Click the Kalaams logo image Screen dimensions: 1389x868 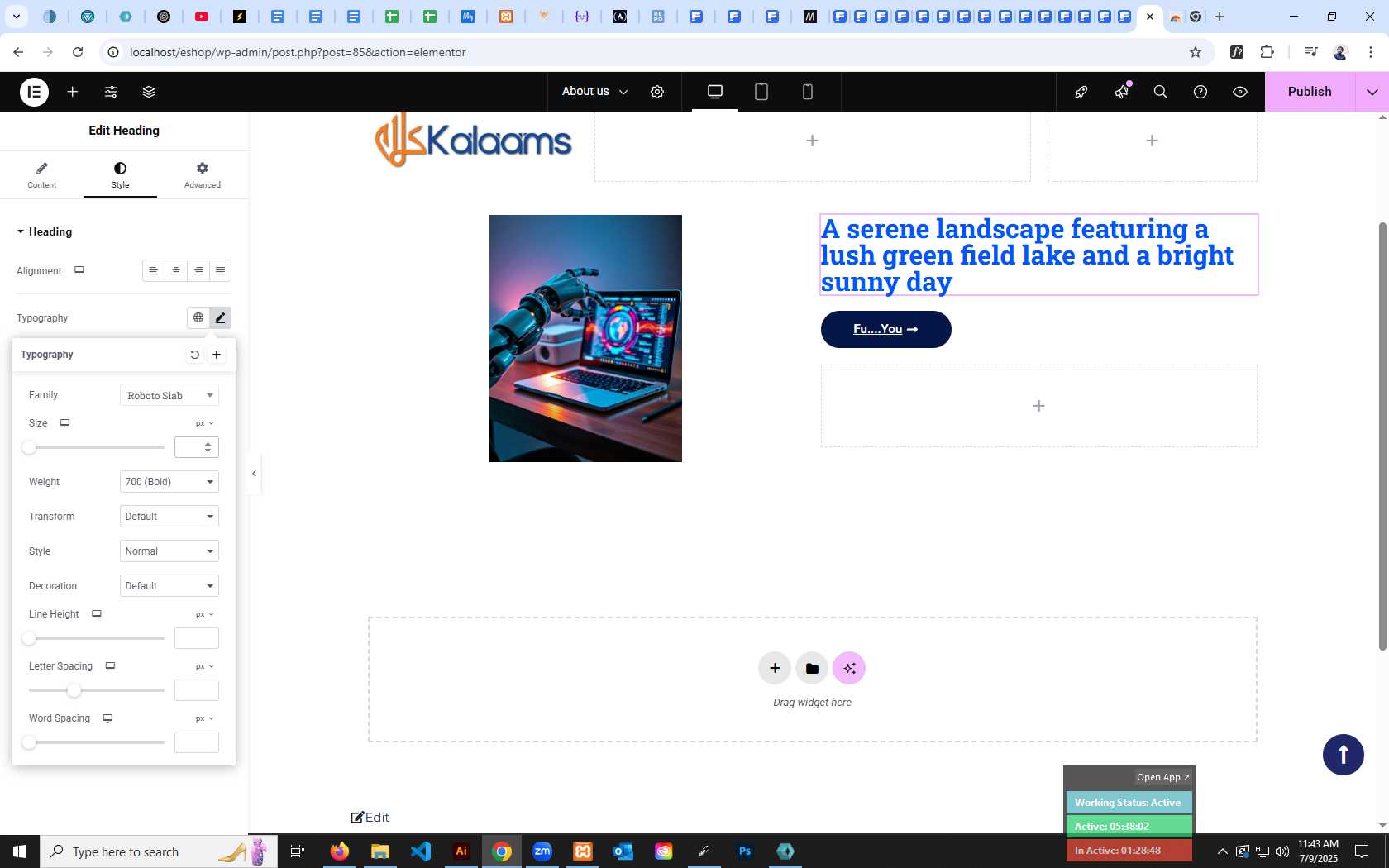[x=473, y=141]
